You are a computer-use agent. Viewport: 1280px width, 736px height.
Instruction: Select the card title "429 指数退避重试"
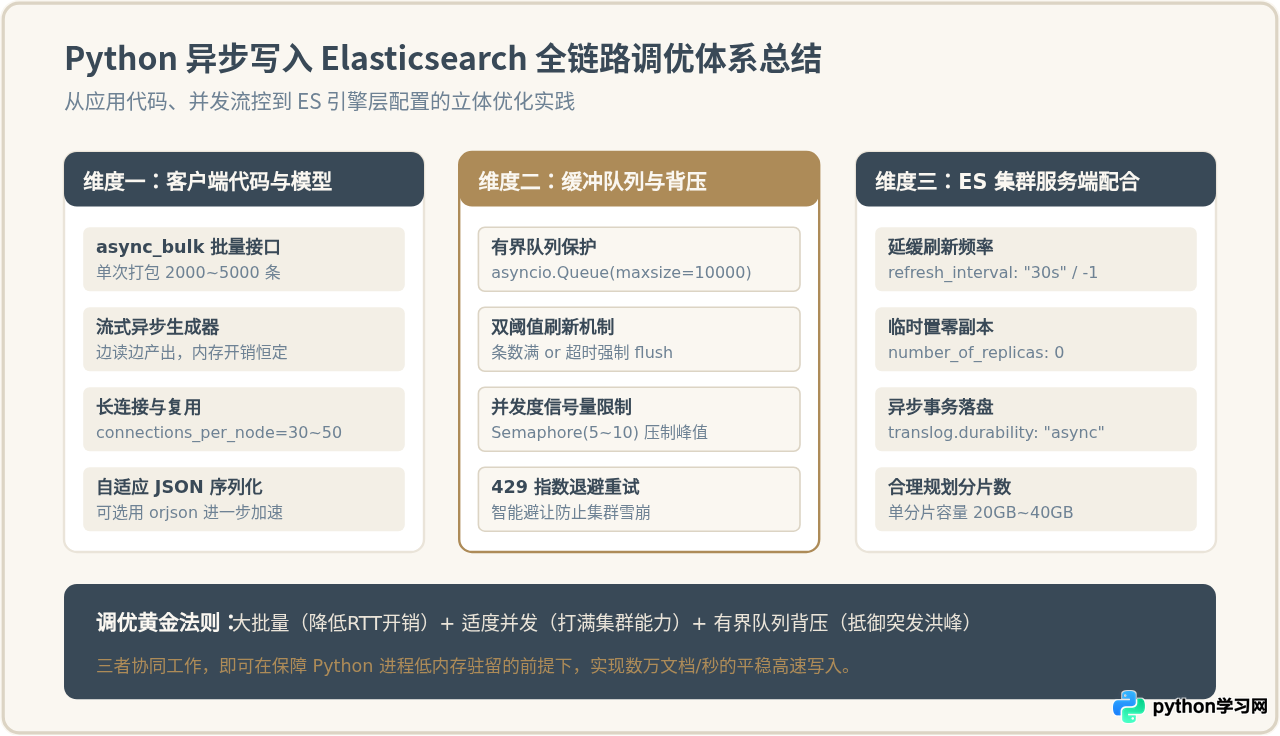click(565, 487)
